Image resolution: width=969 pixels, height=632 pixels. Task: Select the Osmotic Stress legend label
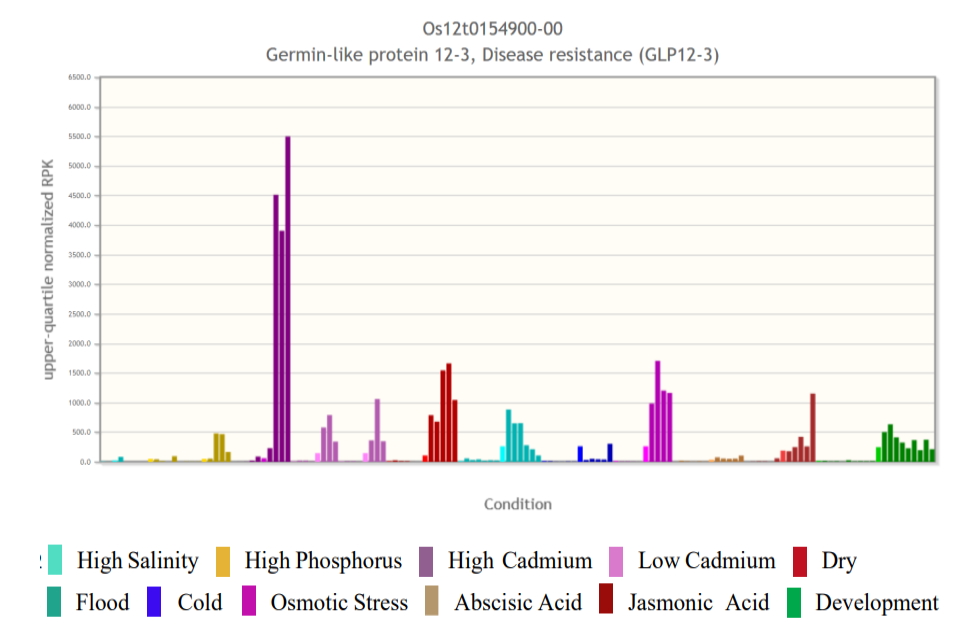[x=339, y=602]
